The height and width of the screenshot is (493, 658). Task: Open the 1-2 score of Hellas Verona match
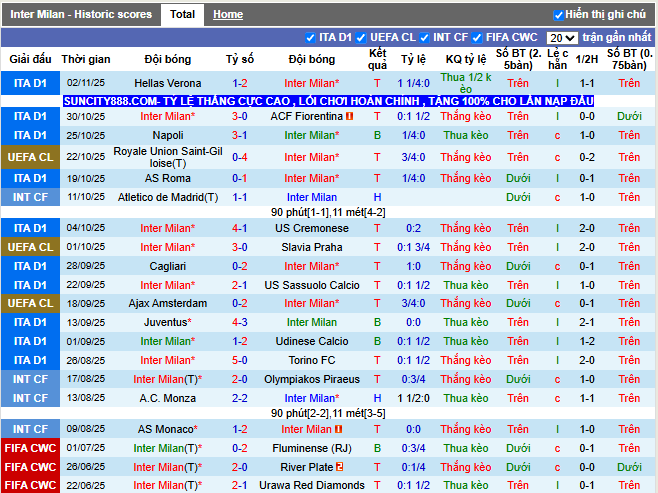point(240,83)
